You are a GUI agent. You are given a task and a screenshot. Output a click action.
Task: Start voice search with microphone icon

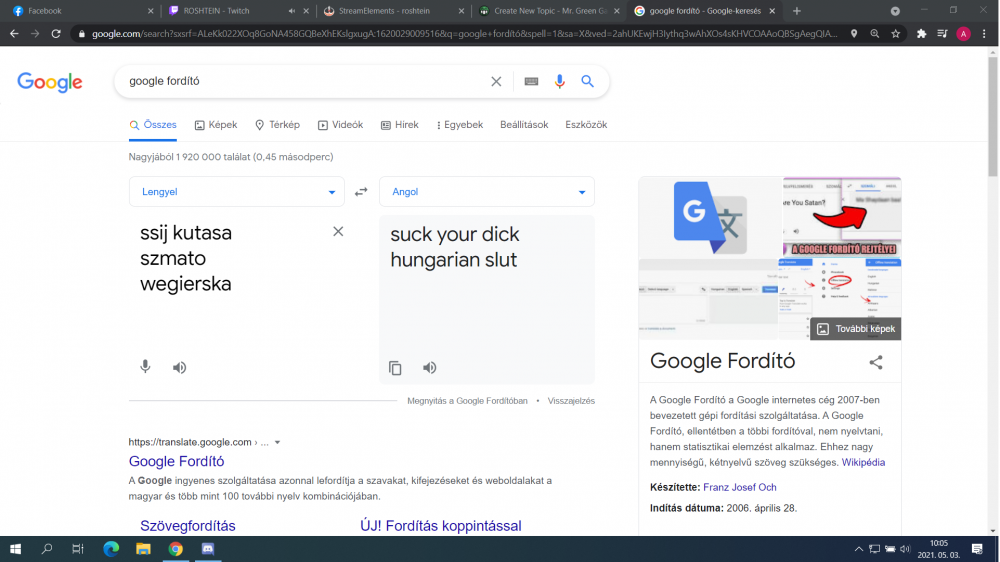point(560,82)
